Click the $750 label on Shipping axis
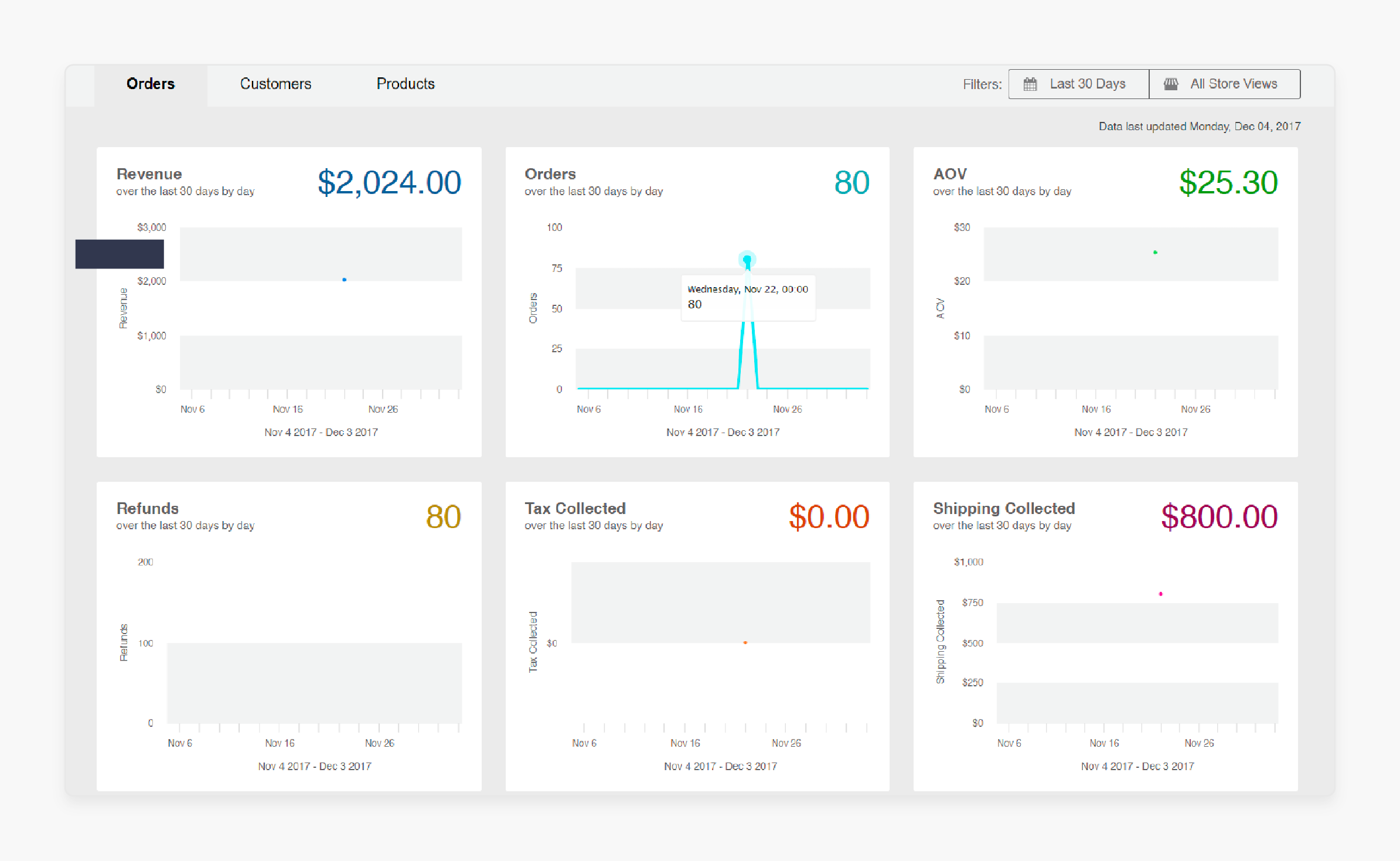The width and height of the screenshot is (1400, 861). click(x=973, y=603)
